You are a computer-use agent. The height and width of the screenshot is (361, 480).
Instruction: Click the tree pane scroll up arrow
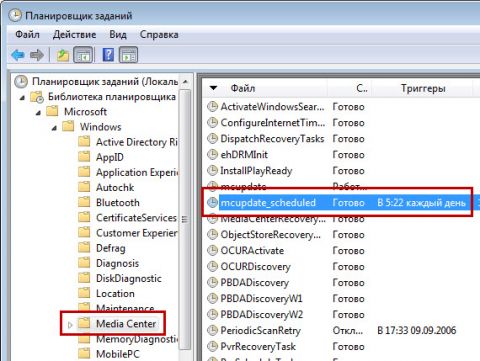[x=185, y=82]
